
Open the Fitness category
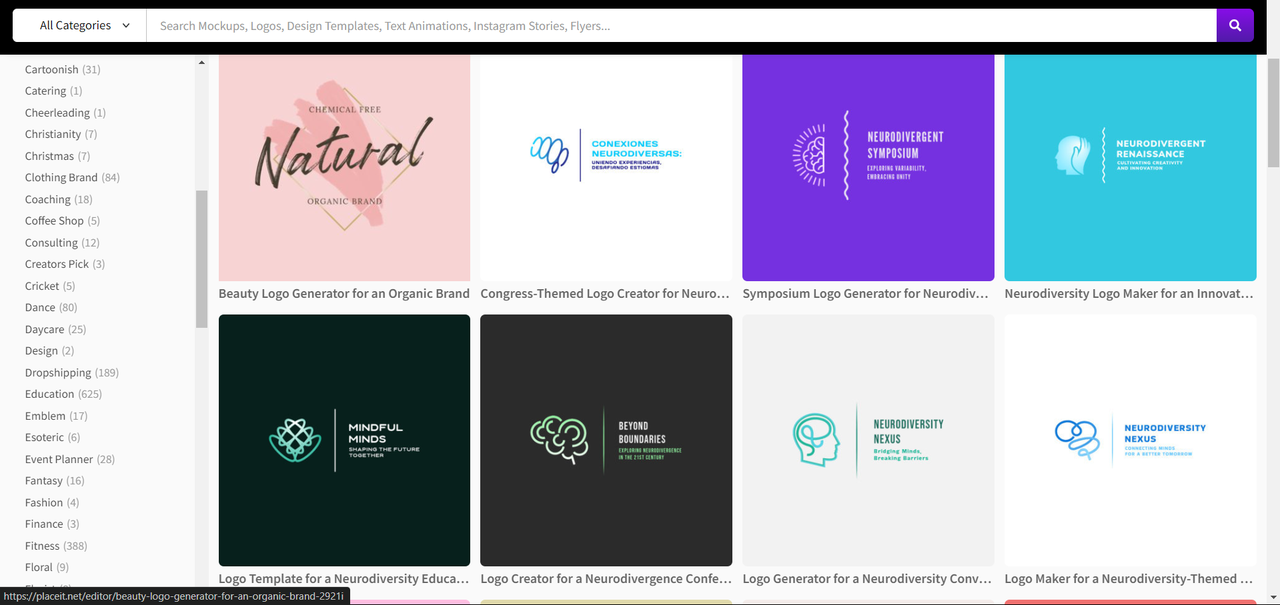click(56, 546)
